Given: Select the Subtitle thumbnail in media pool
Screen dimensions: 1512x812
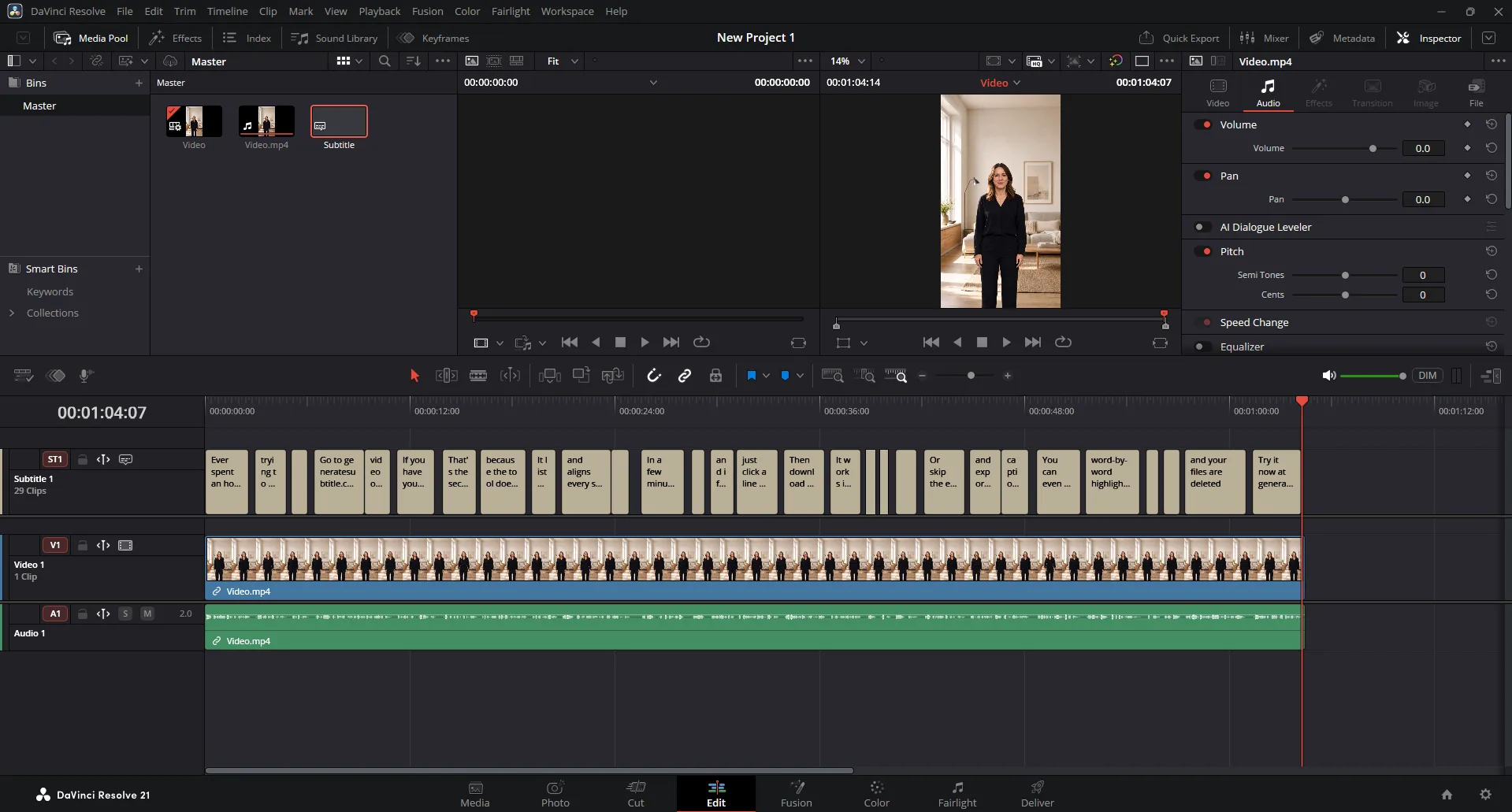Looking at the screenshot, I should [x=339, y=121].
